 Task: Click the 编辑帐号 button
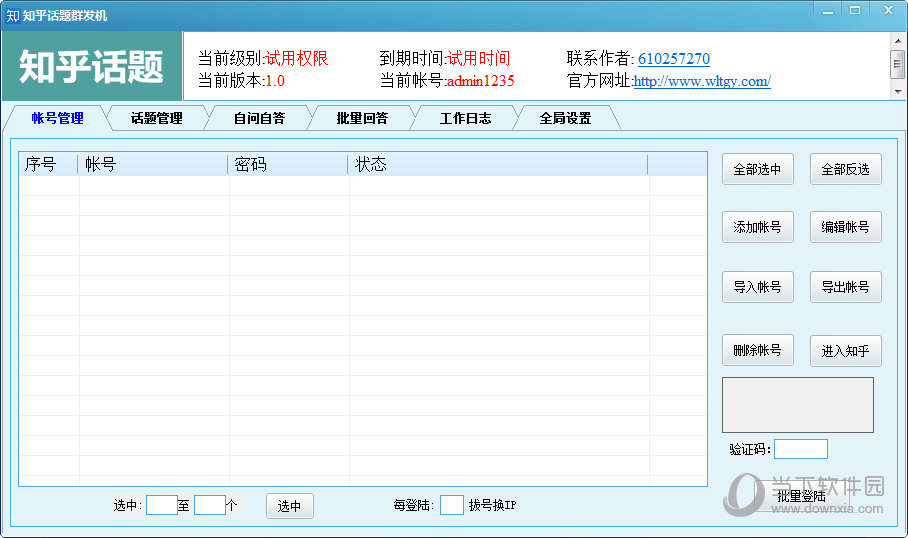(x=845, y=227)
